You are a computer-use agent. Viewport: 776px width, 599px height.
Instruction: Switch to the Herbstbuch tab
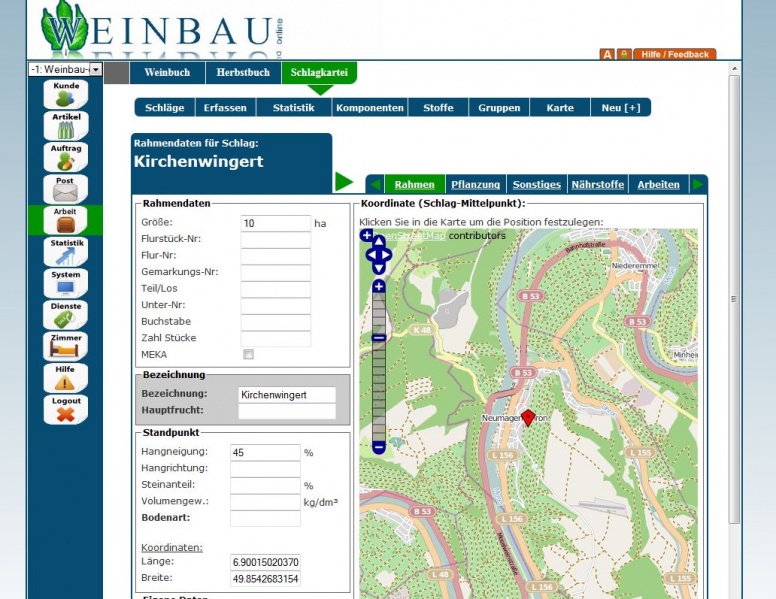243,73
